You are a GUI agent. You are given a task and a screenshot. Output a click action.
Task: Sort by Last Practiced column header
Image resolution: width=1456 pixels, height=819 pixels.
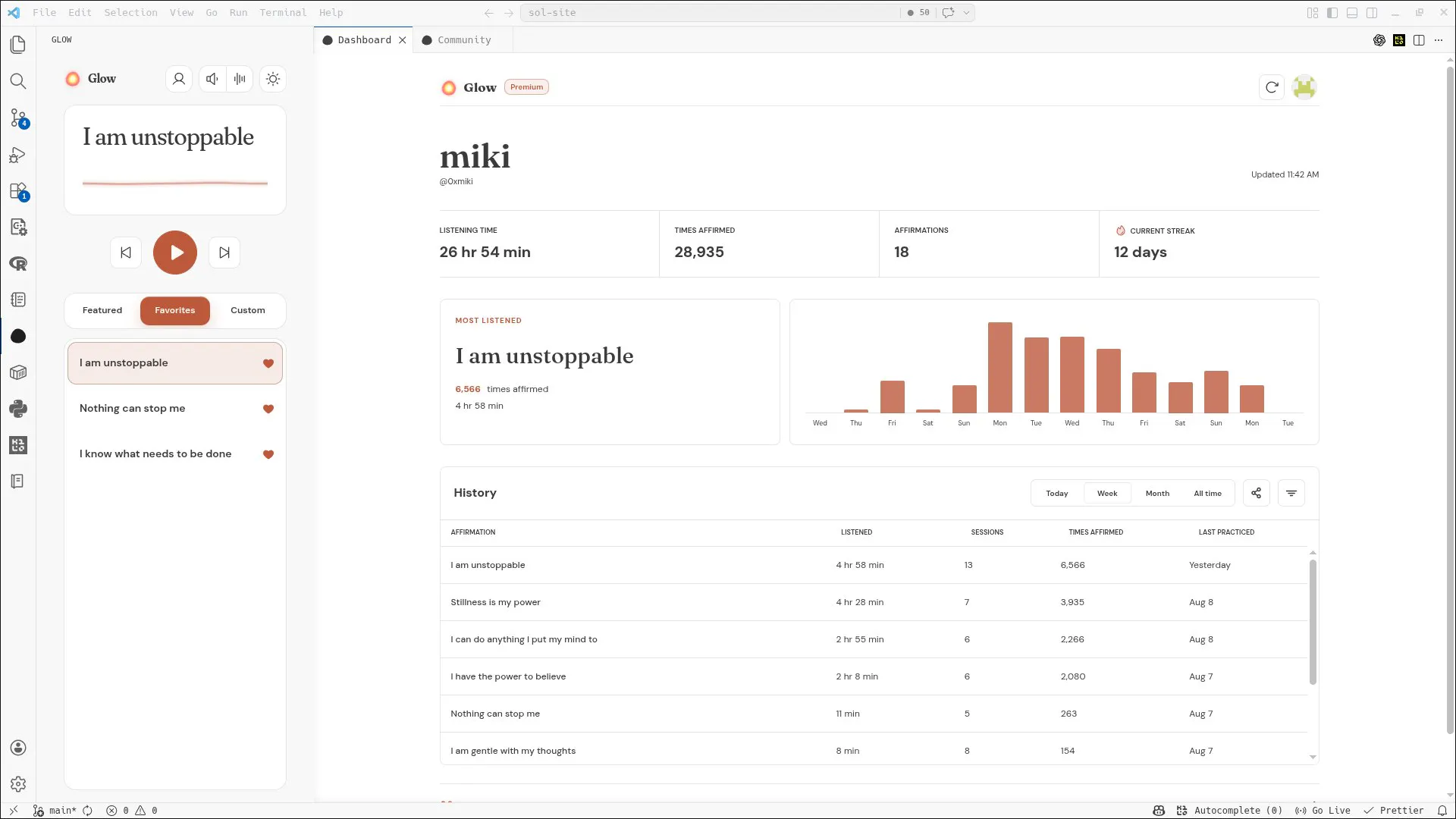[1226, 532]
